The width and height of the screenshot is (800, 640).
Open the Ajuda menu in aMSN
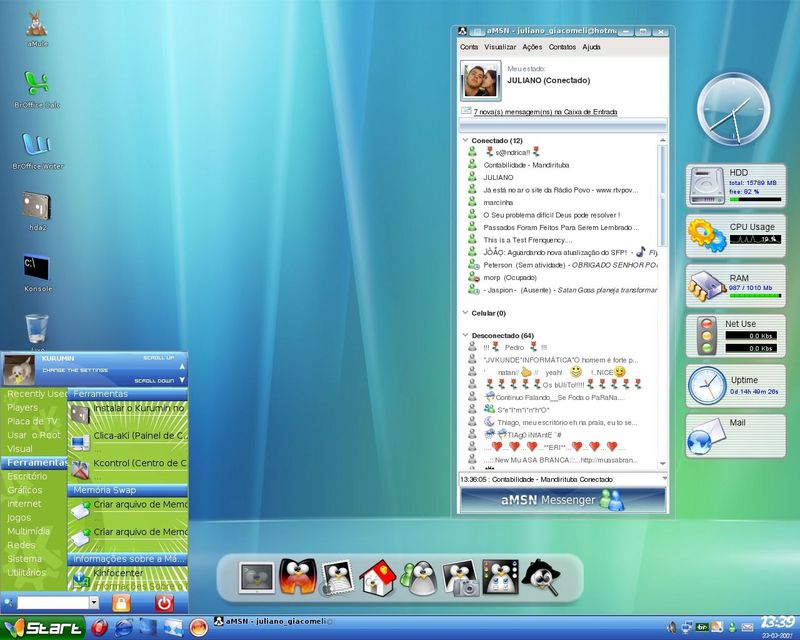pyautogui.click(x=591, y=47)
